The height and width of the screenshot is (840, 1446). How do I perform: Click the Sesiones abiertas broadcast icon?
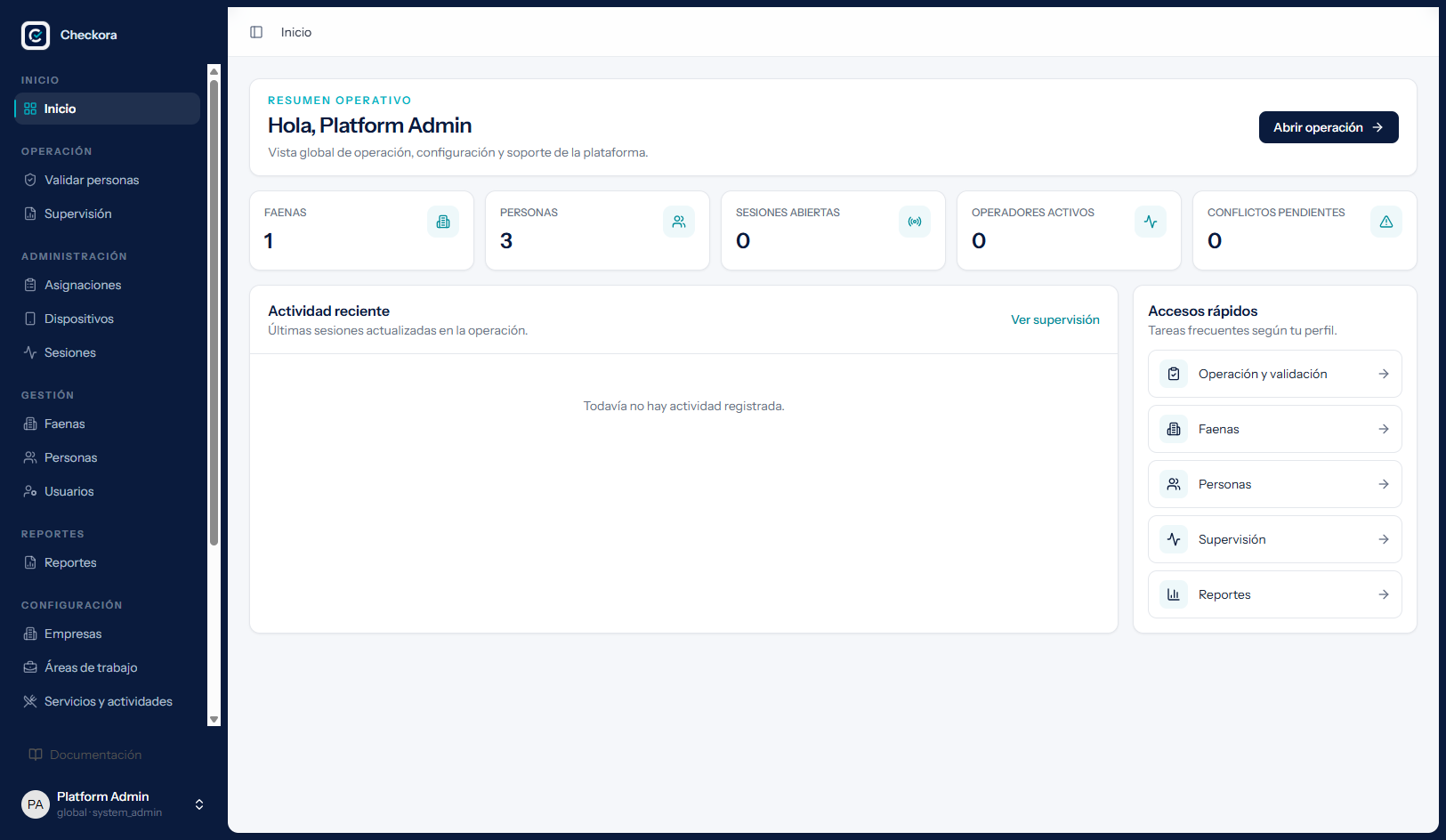(915, 222)
